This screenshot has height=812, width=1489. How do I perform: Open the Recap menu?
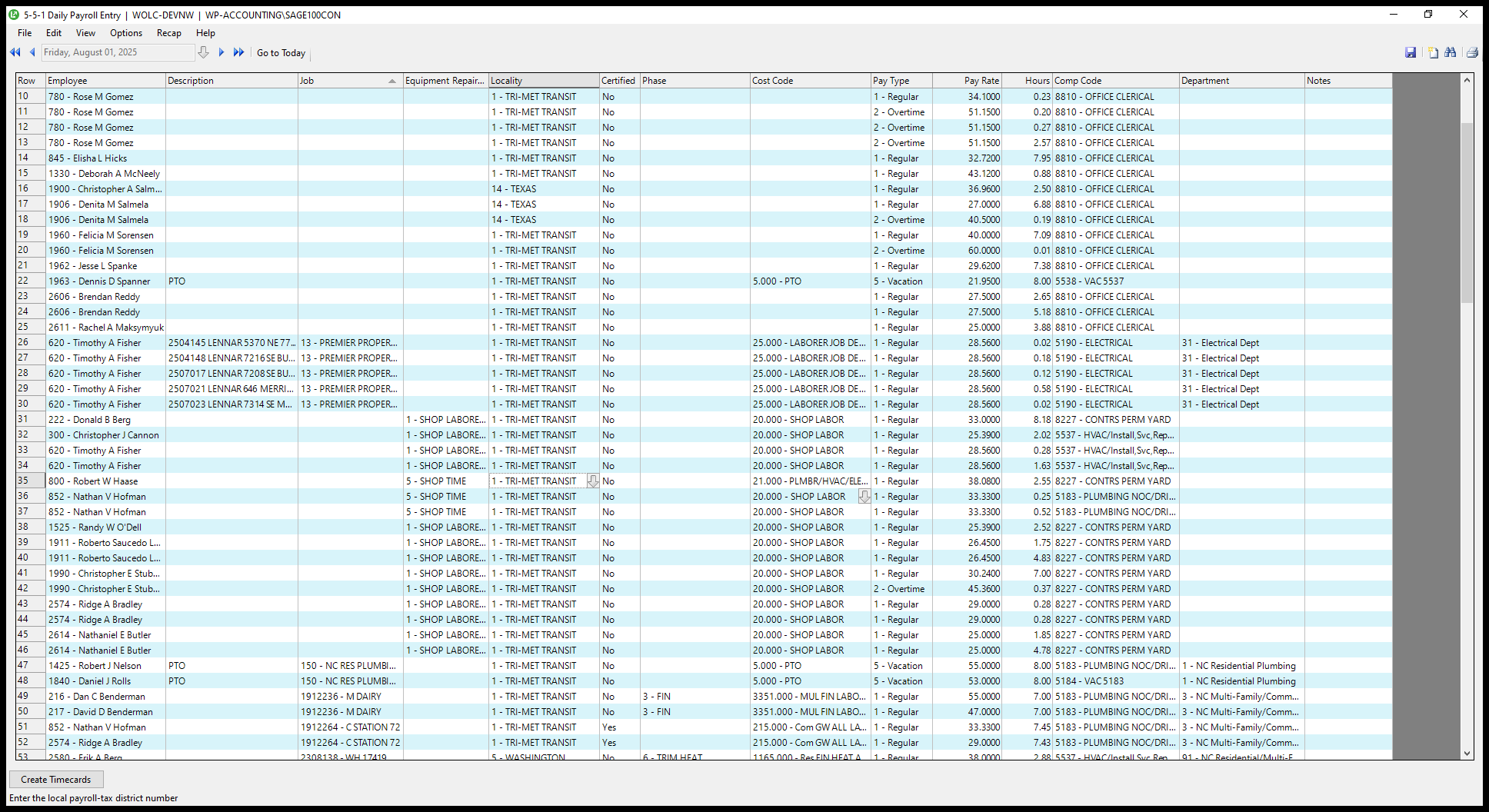168,33
